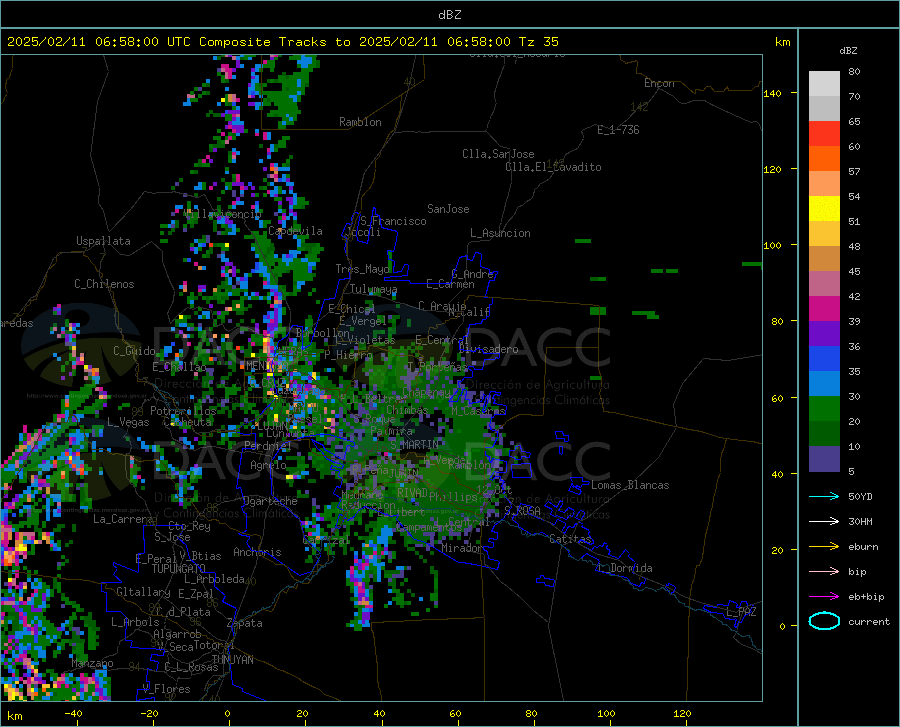900x727 pixels.
Task: Click the dark purple 5-10 dBZ swatch
Action: (824, 459)
